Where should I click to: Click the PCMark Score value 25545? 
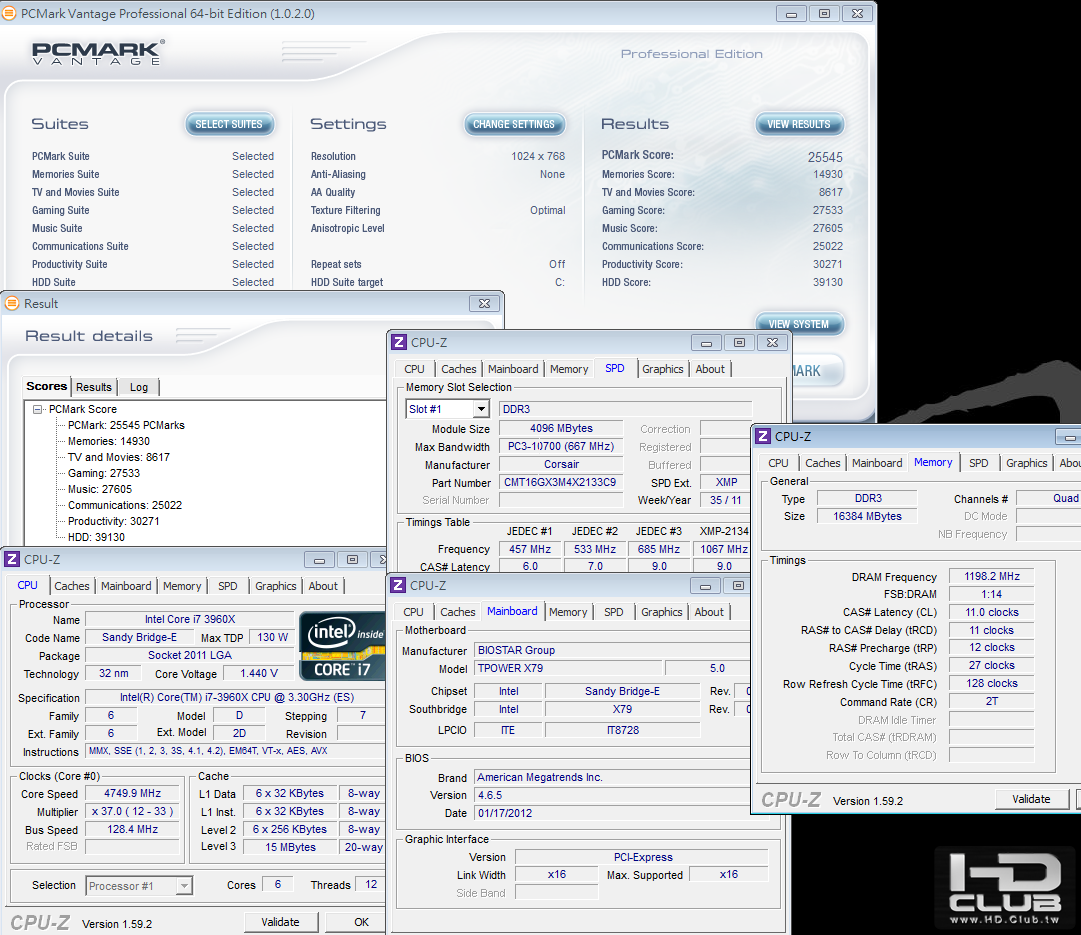[x=825, y=157]
